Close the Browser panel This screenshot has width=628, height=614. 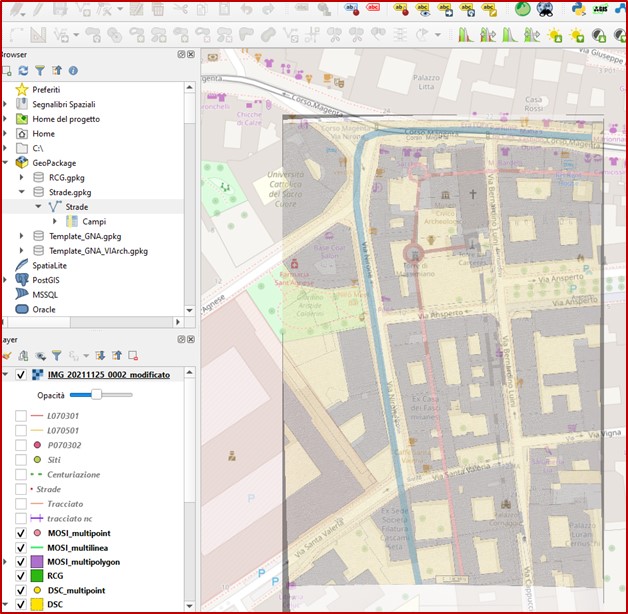[190, 54]
